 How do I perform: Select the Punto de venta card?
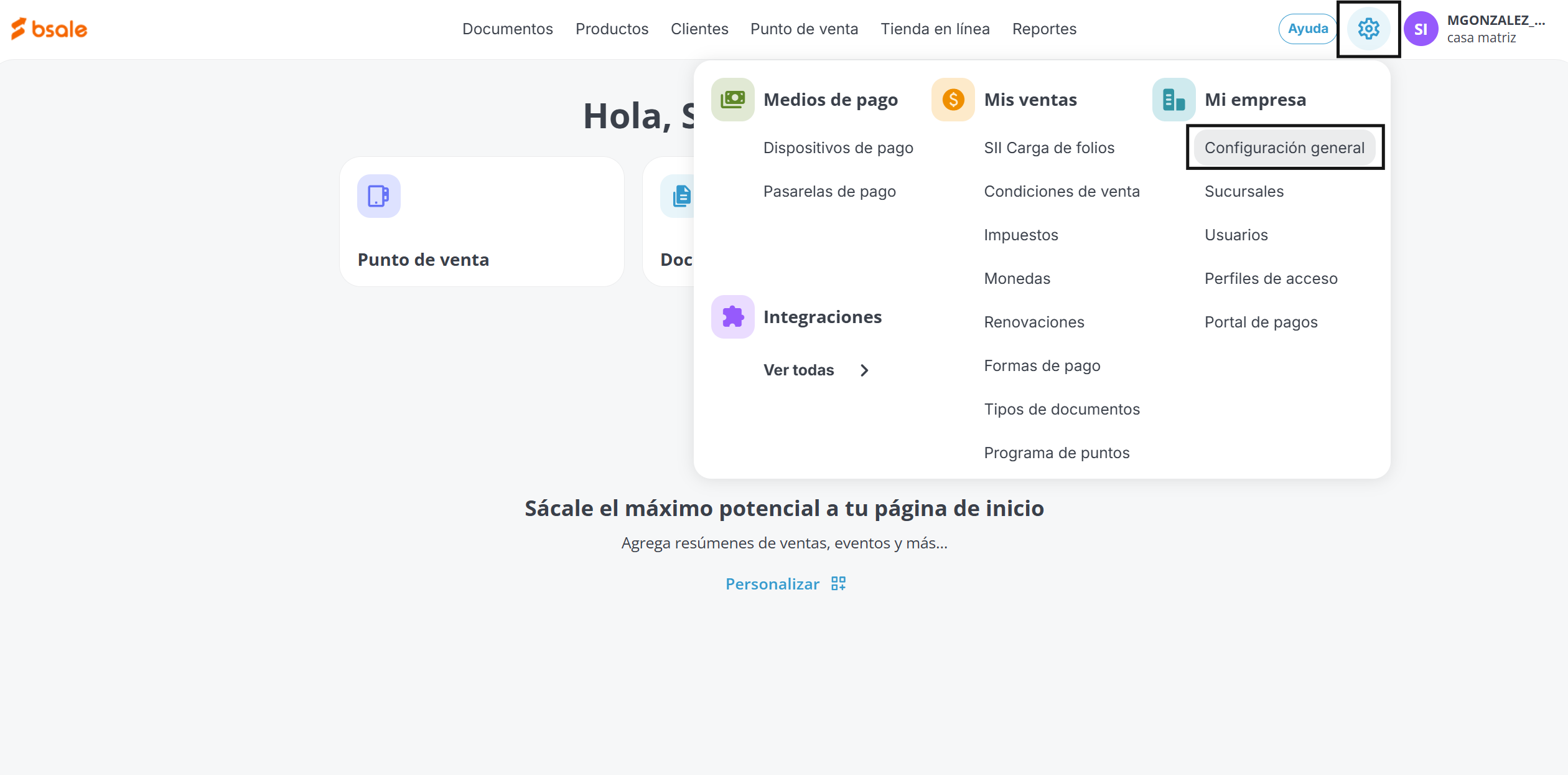click(x=482, y=222)
